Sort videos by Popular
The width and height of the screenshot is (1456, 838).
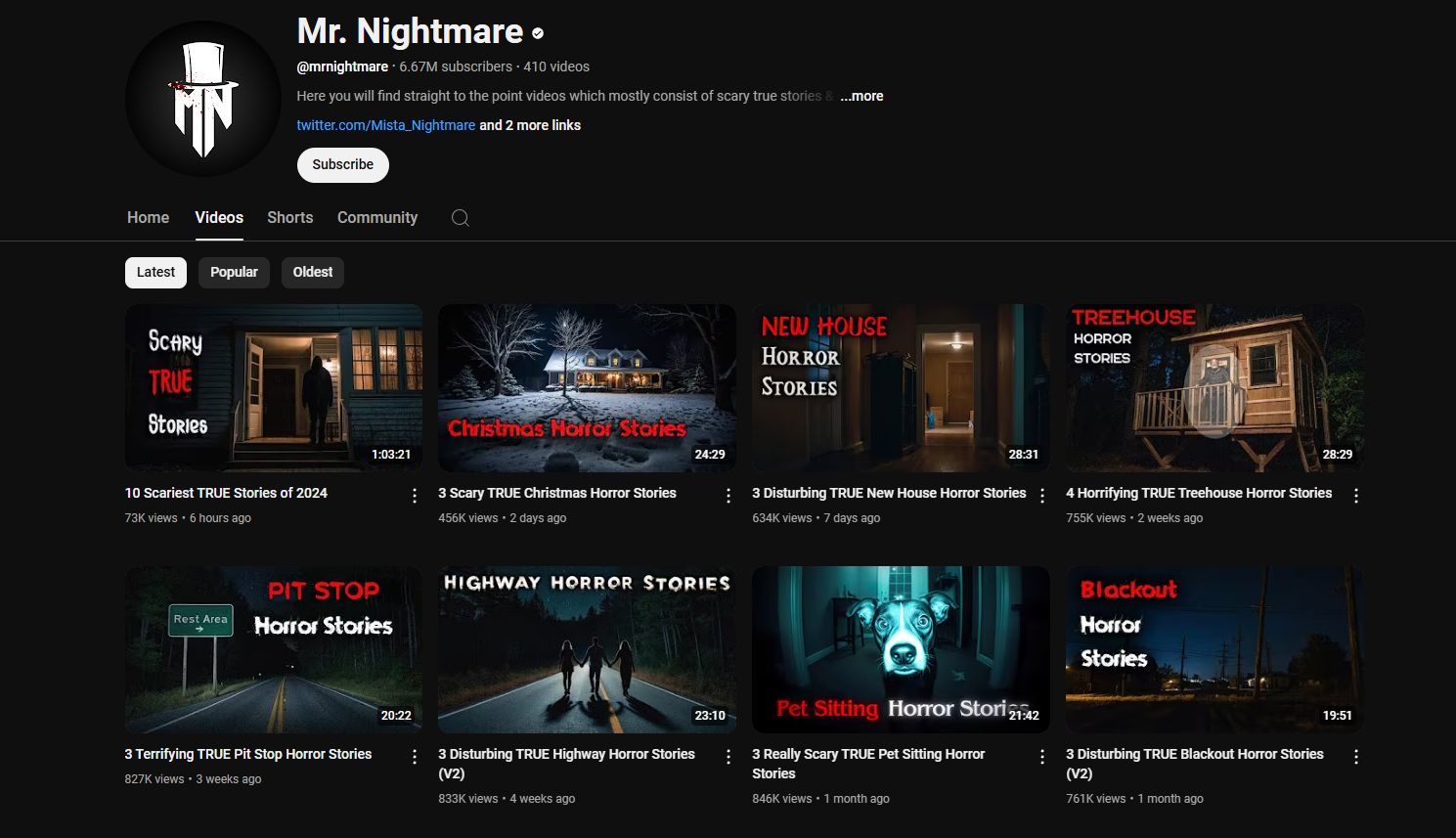234,272
